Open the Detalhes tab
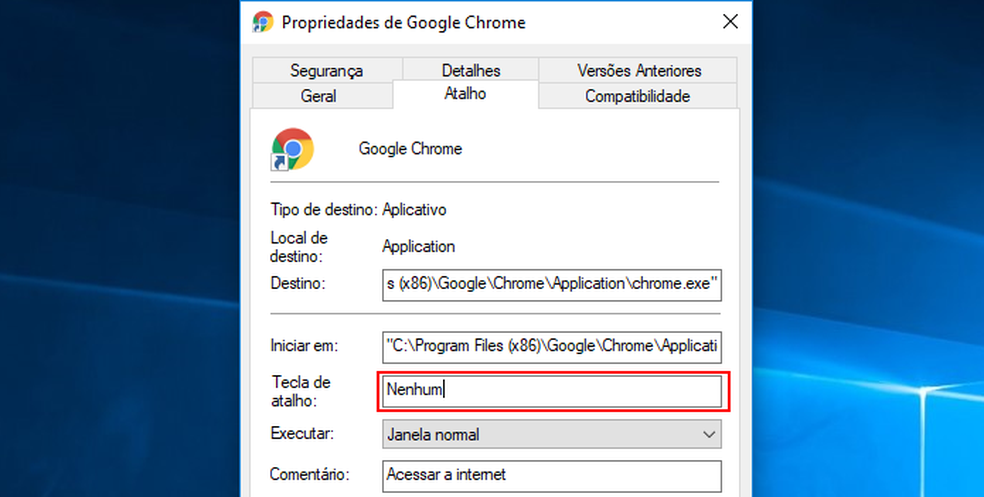984x497 pixels. [x=471, y=70]
